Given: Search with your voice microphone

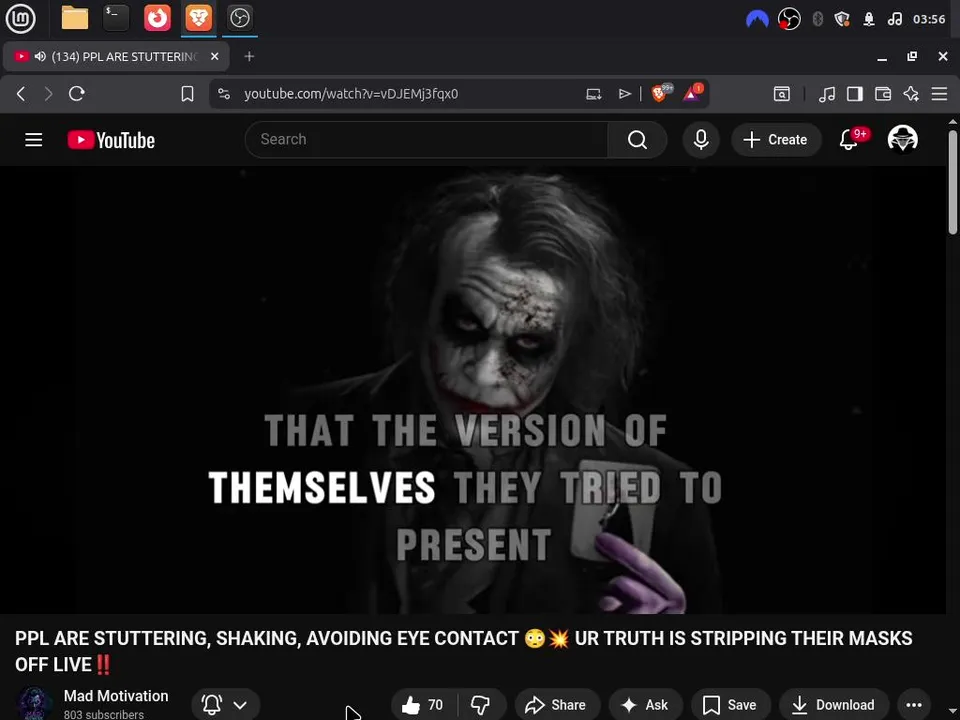Looking at the screenshot, I should point(701,140).
